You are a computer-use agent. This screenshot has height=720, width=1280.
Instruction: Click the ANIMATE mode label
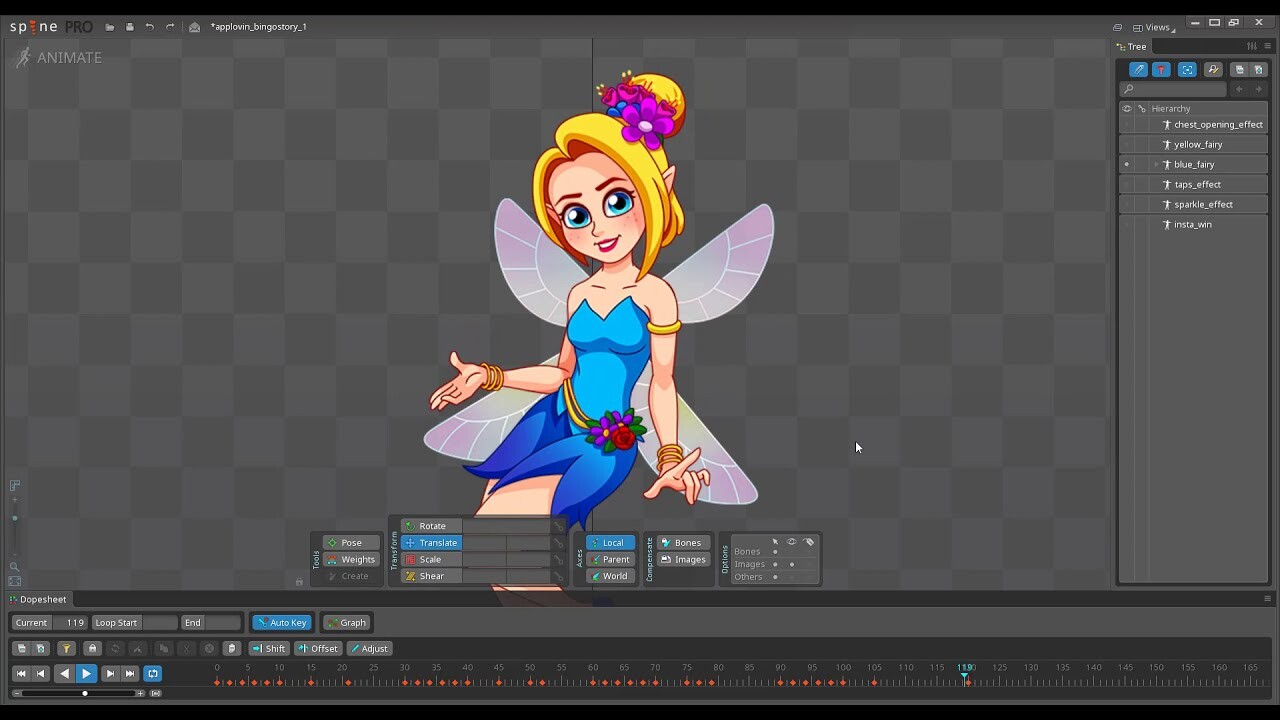tap(69, 57)
